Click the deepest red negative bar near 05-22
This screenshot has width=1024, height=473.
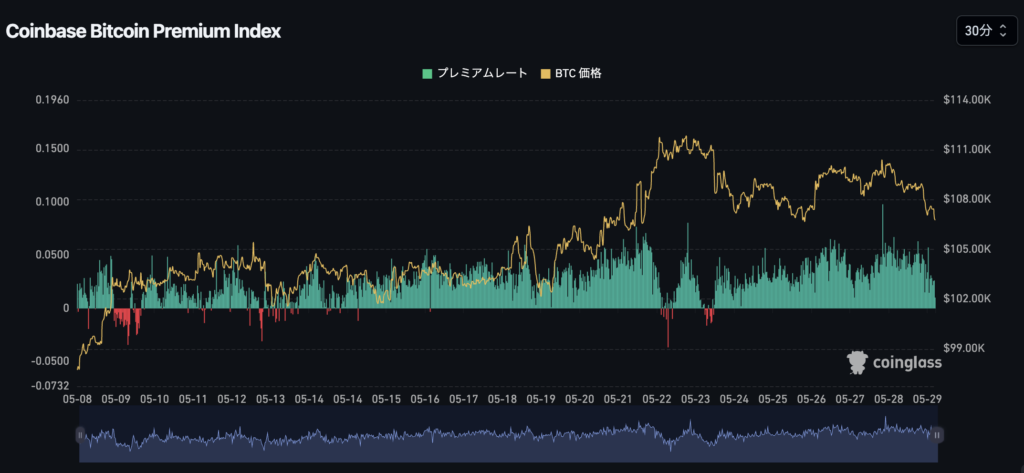click(668, 328)
